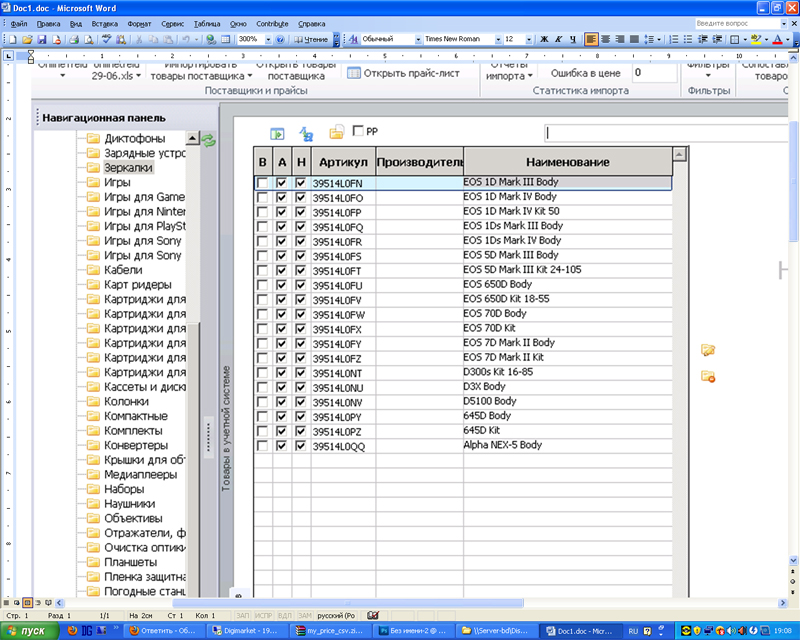
Task: Click the Наименование column header
Action: (x=567, y=162)
